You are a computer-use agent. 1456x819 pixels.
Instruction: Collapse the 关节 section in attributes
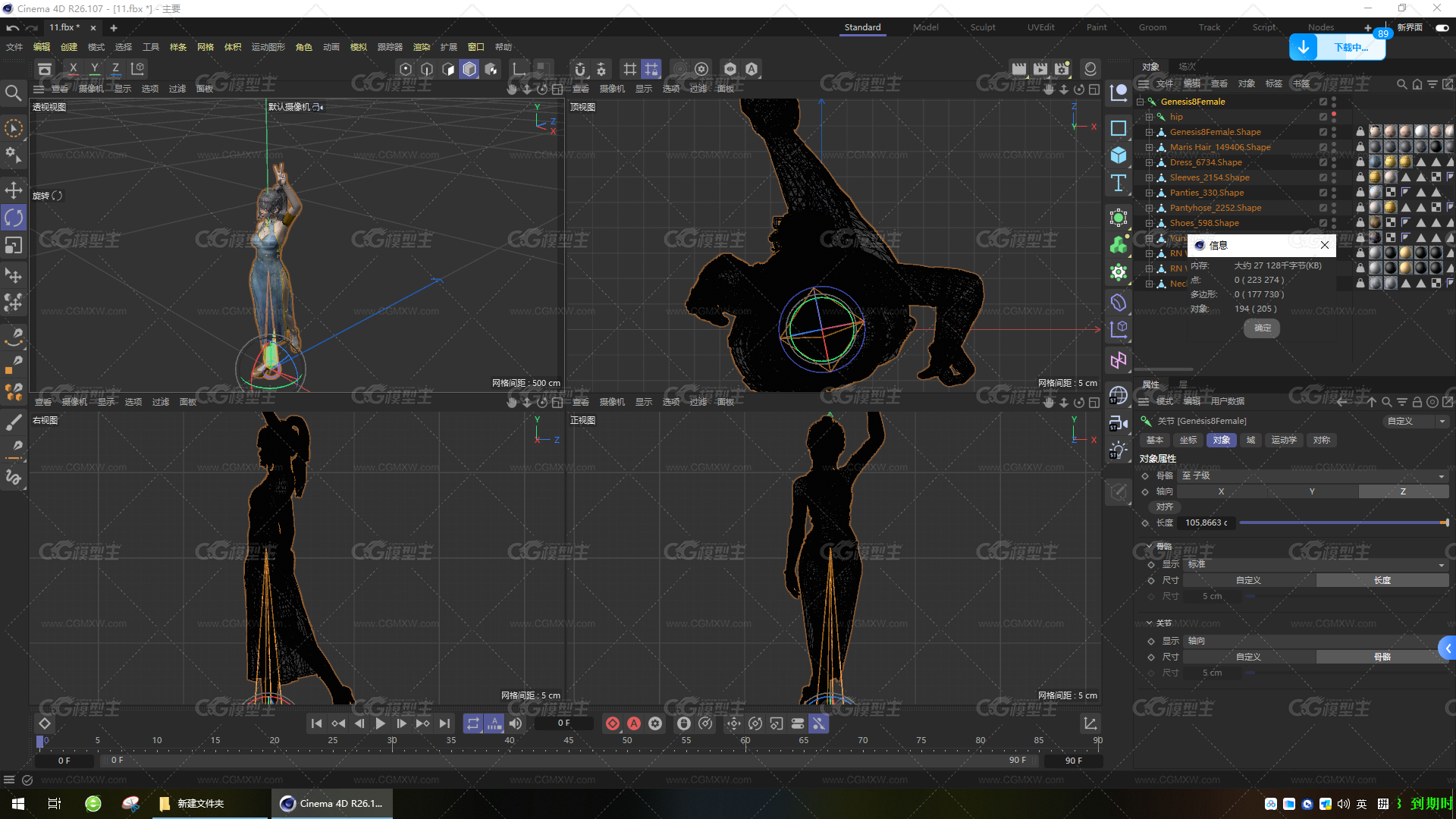1149,623
